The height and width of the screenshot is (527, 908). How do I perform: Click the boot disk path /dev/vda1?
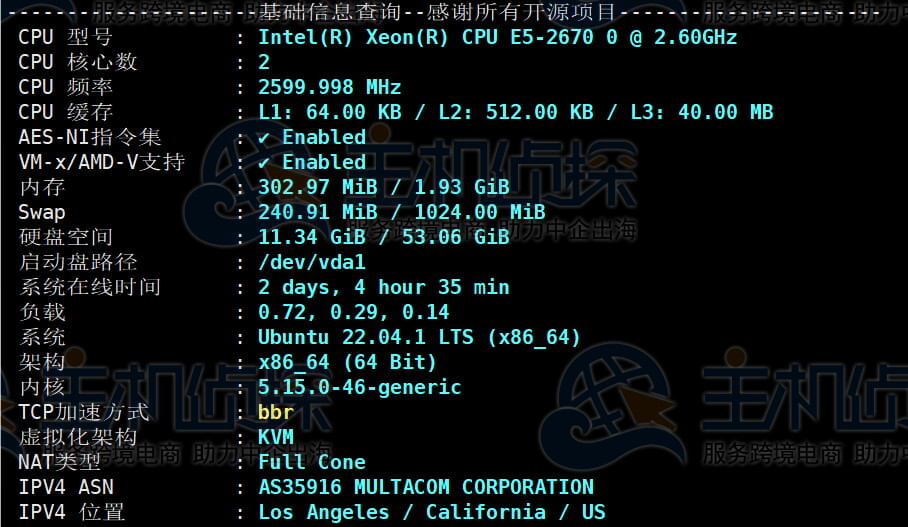pos(311,262)
